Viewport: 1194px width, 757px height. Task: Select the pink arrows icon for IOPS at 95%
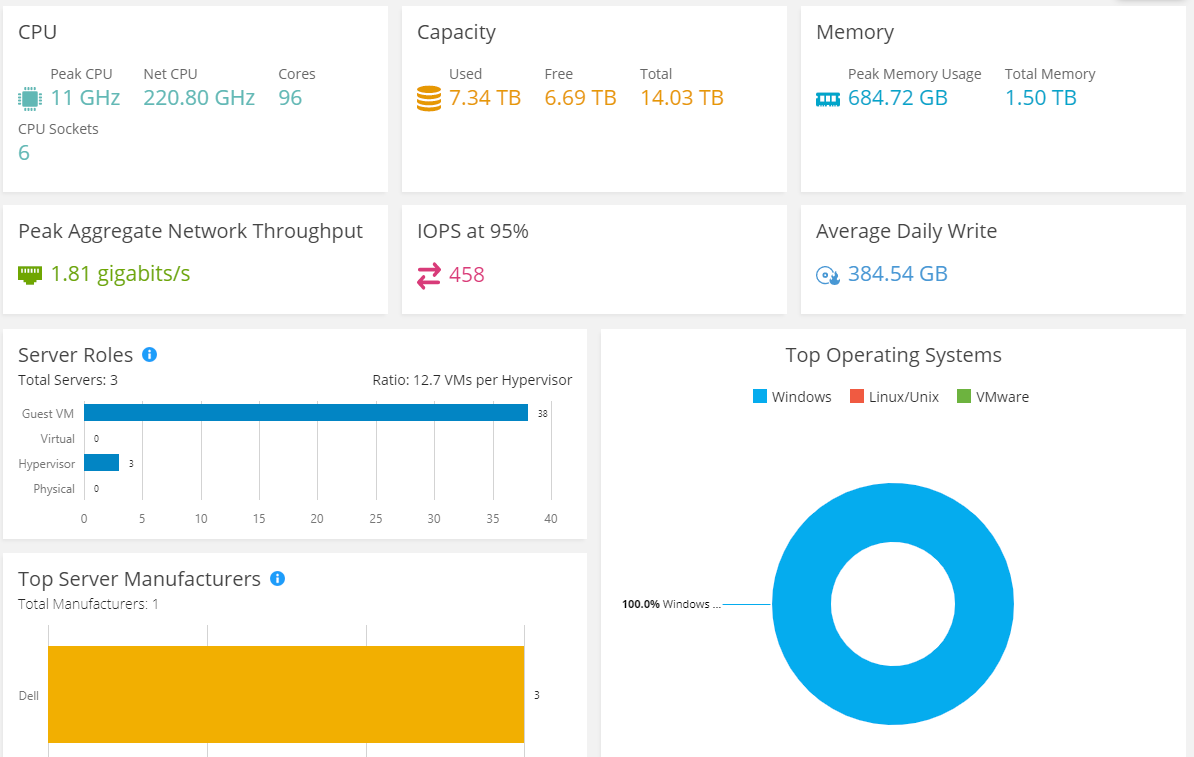click(x=430, y=273)
